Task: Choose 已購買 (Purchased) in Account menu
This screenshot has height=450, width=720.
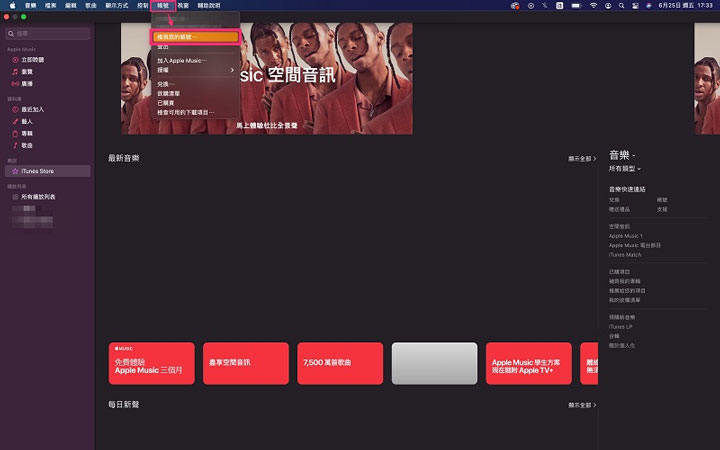Action: (x=196, y=103)
